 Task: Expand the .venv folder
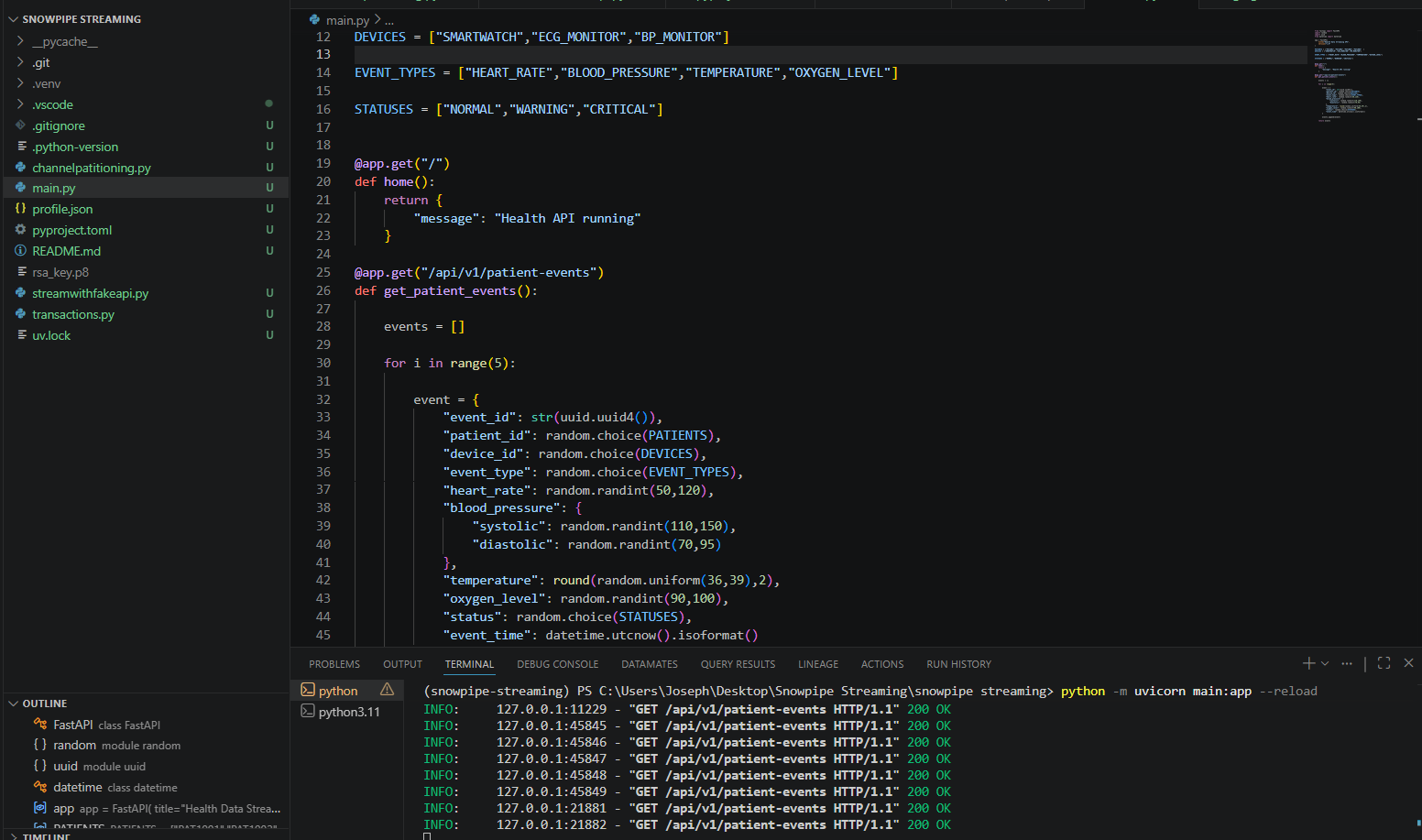click(x=20, y=83)
